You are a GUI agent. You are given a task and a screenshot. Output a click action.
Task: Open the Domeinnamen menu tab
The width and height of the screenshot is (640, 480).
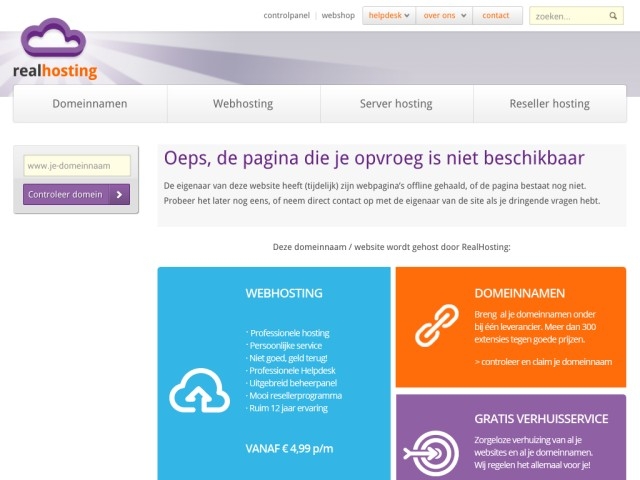pyautogui.click(x=90, y=104)
